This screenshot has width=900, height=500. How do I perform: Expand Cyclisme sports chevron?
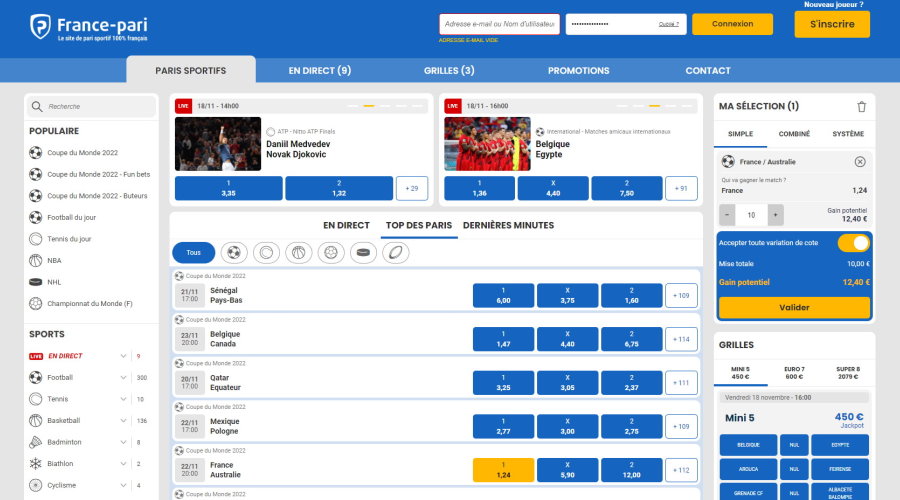[x=123, y=486]
